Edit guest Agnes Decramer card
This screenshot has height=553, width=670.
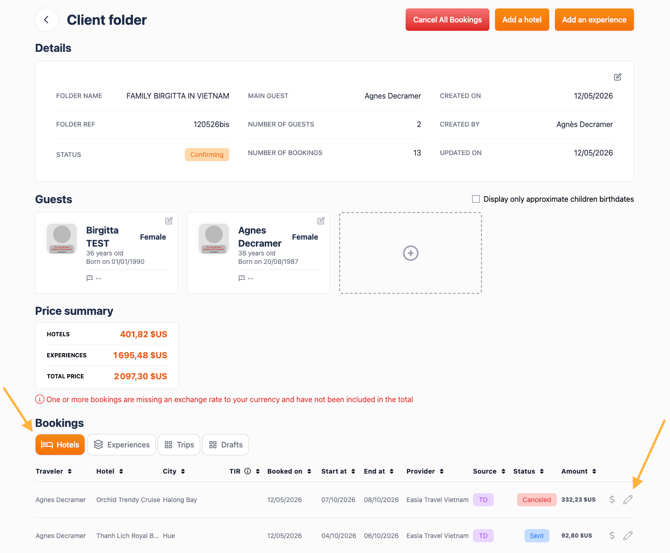[x=321, y=221]
